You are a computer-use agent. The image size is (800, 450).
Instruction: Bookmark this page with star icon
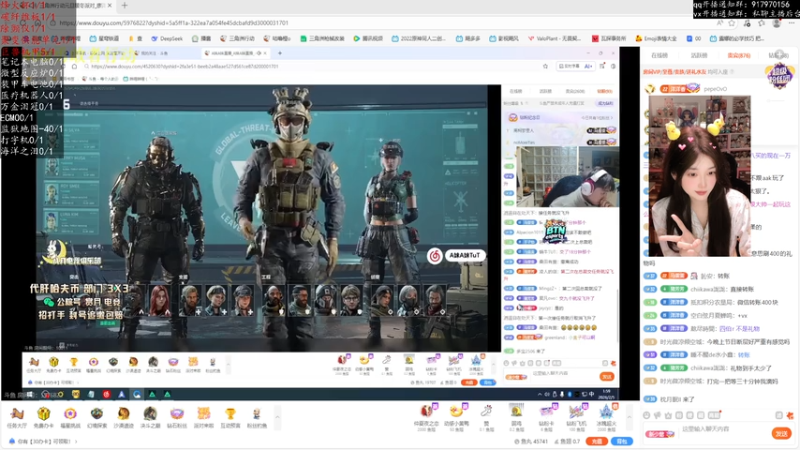tap(732, 23)
